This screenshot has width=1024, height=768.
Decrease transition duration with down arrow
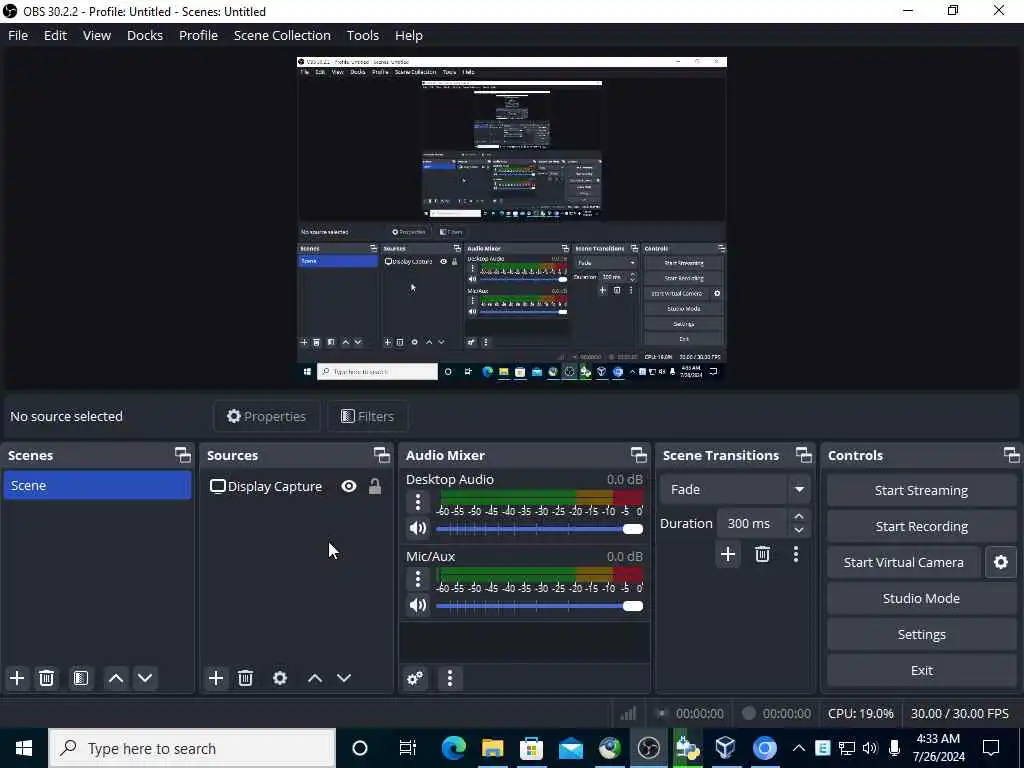click(799, 530)
